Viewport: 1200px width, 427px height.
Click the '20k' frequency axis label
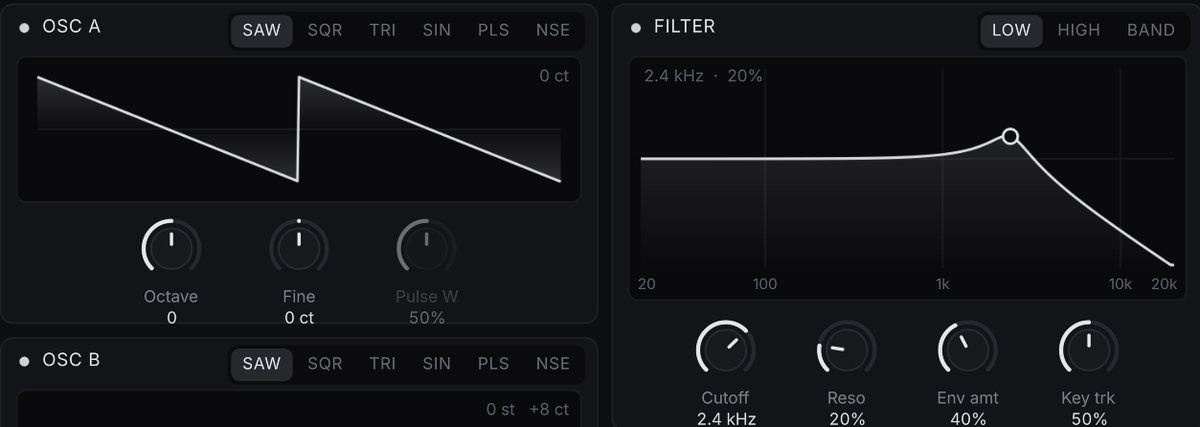click(1164, 284)
